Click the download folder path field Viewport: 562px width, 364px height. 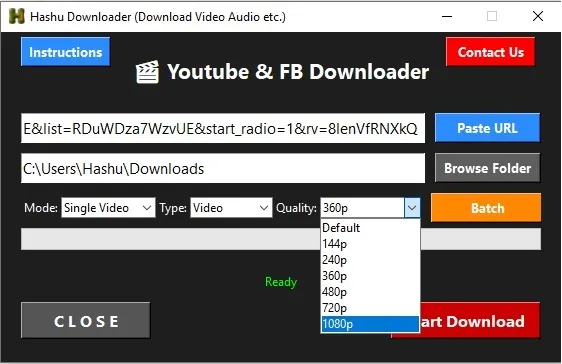pos(223,168)
